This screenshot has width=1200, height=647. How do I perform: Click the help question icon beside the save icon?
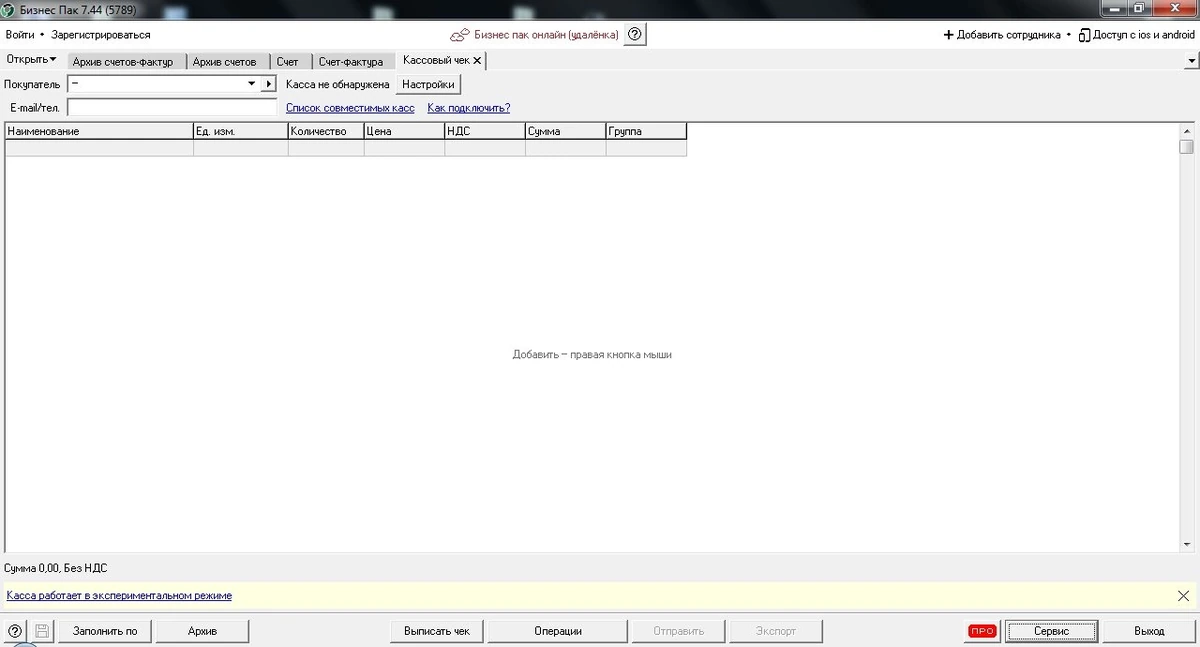coord(15,631)
